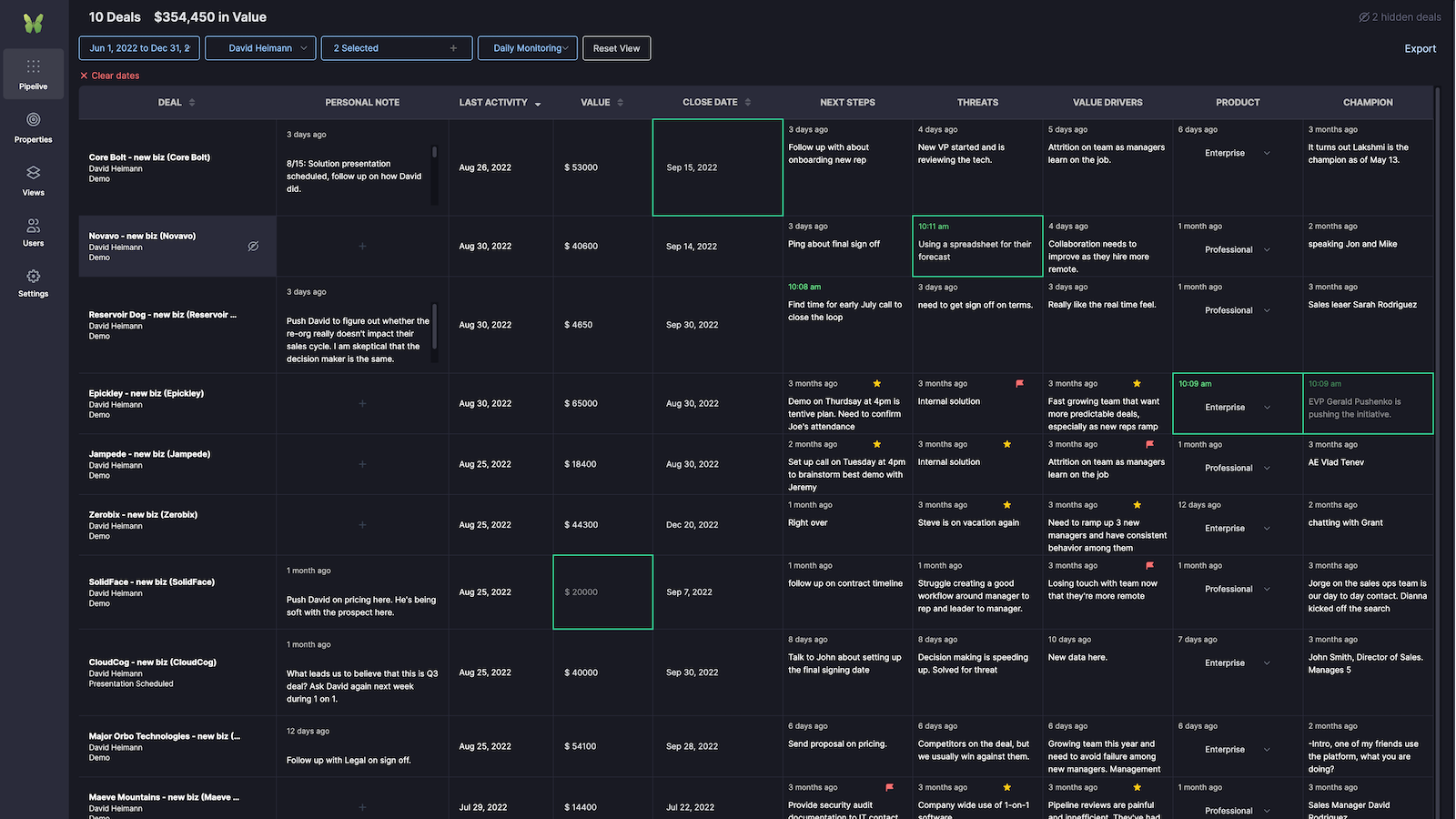Show the 2 hidden deals
This screenshot has height=819, width=1456.
coord(1400,16)
